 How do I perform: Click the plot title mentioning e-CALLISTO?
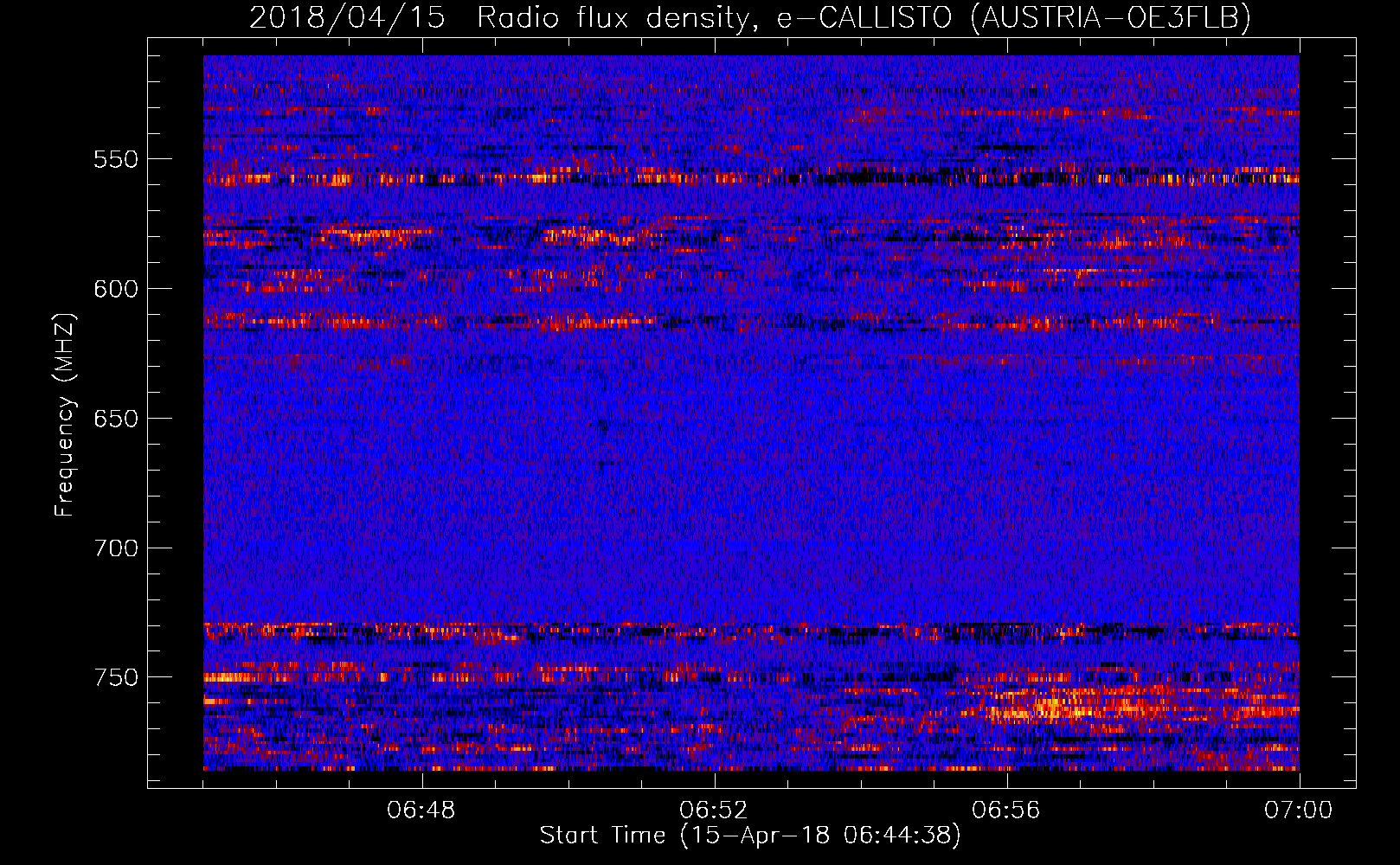pyautogui.click(x=750, y=17)
